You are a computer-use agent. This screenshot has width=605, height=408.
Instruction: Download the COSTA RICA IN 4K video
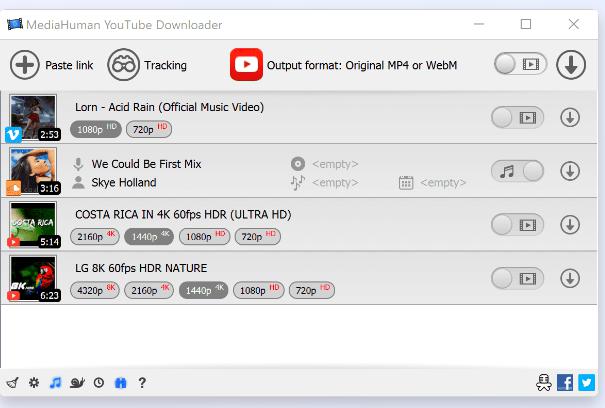[570, 225]
